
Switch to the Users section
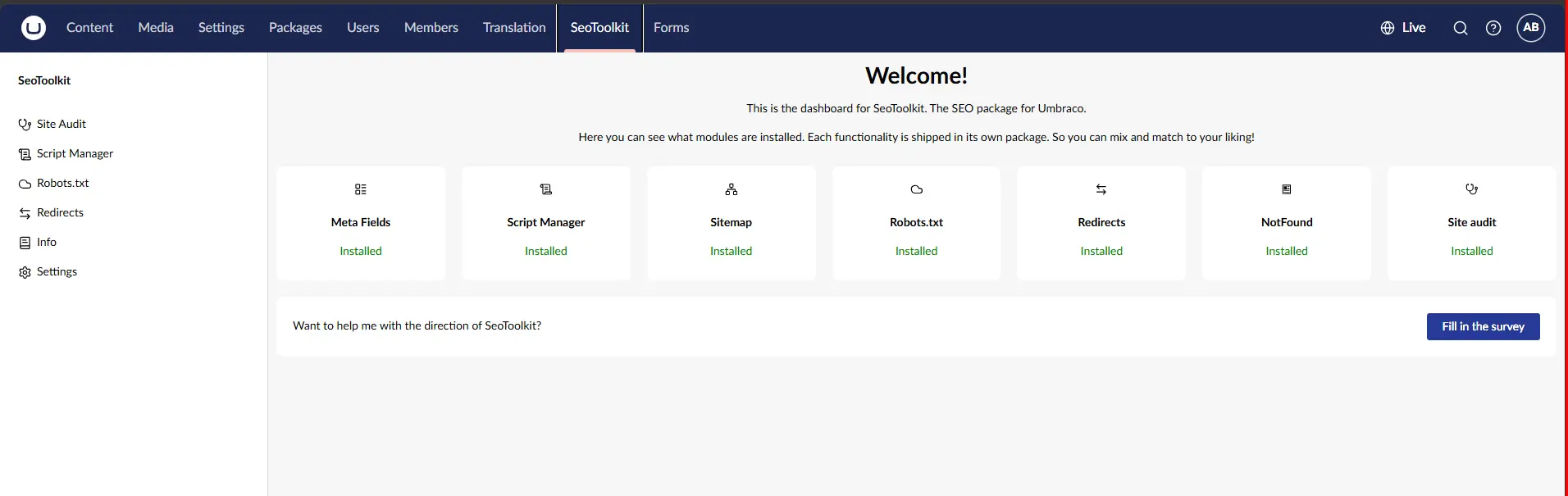362,28
